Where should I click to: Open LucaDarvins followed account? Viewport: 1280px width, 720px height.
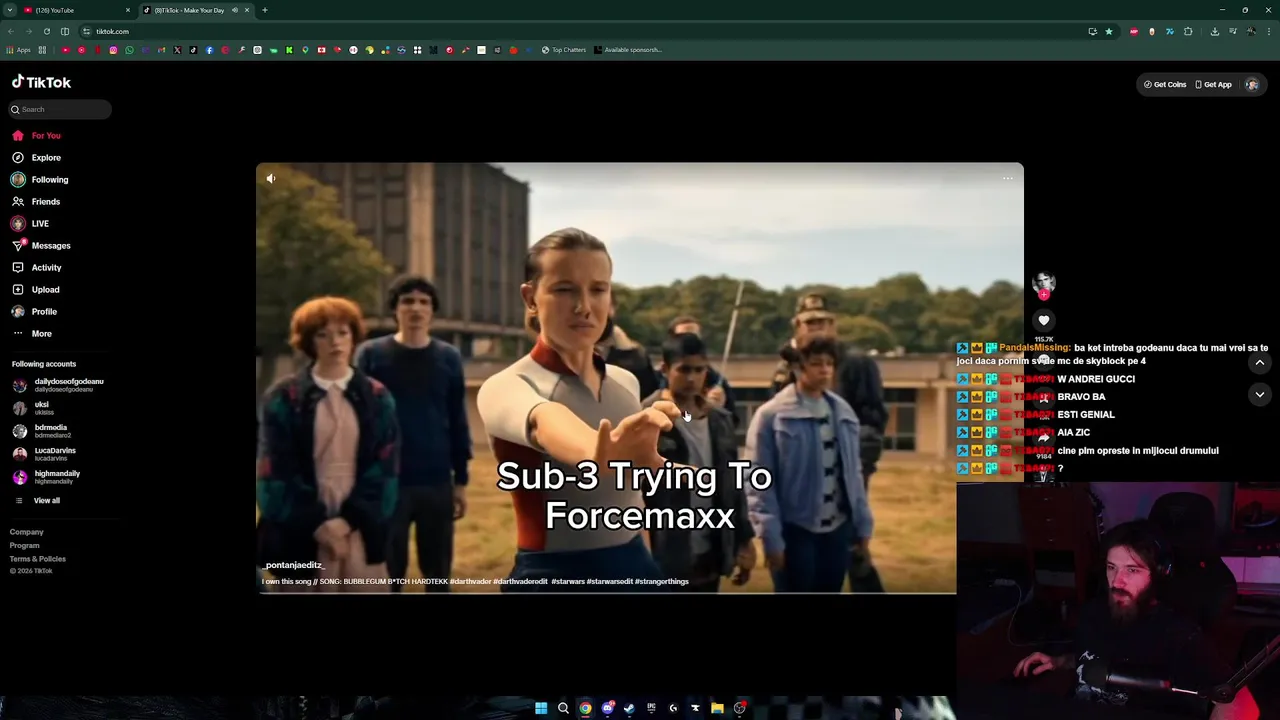coord(44,454)
